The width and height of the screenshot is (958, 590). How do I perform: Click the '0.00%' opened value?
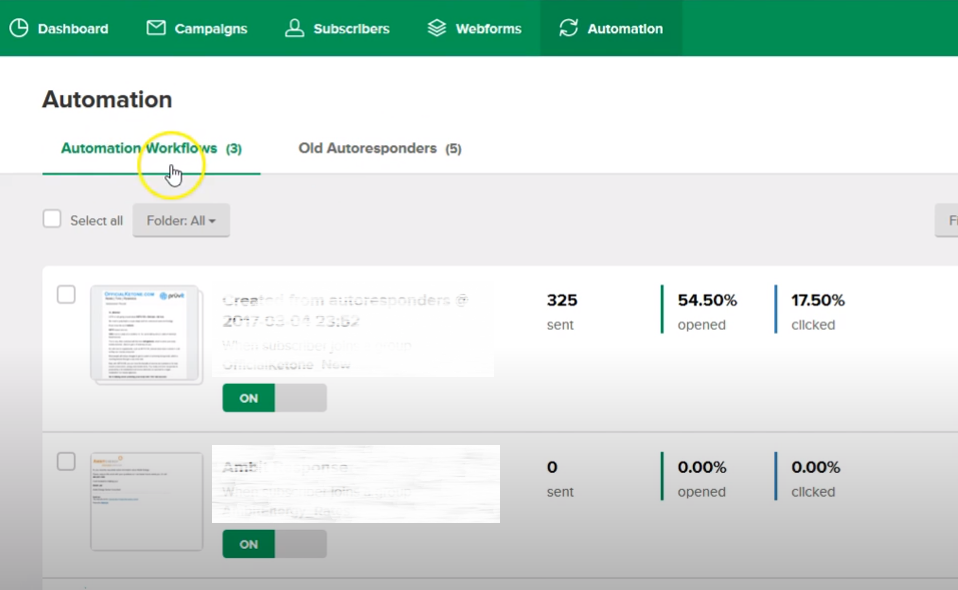pos(702,467)
